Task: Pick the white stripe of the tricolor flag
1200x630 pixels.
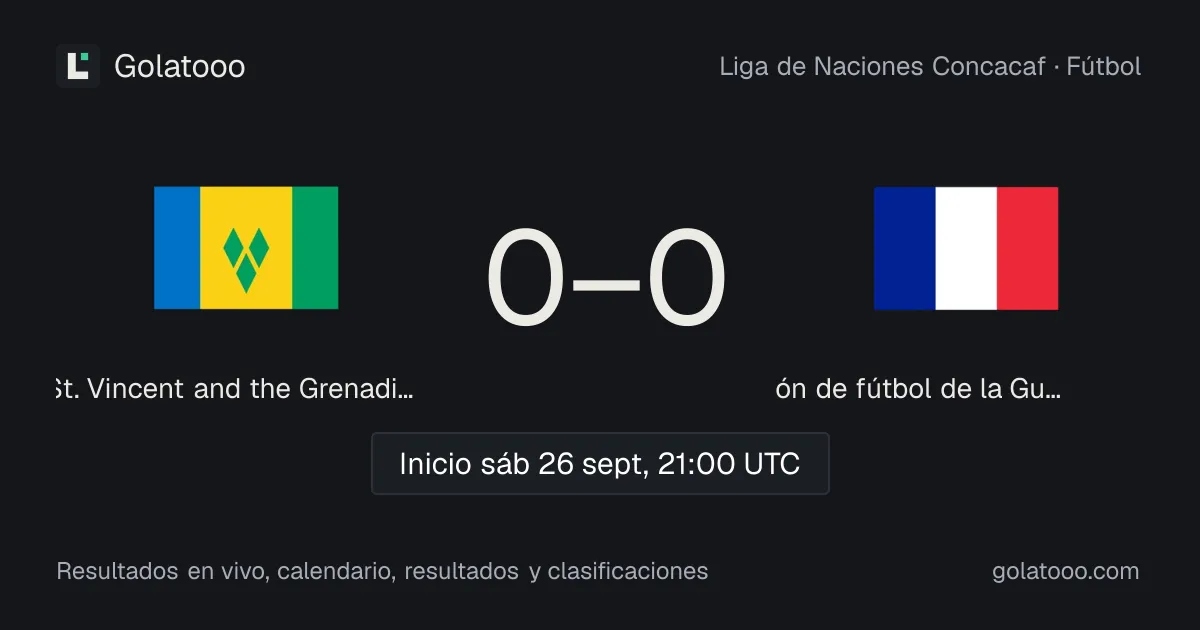Action: point(966,248)
